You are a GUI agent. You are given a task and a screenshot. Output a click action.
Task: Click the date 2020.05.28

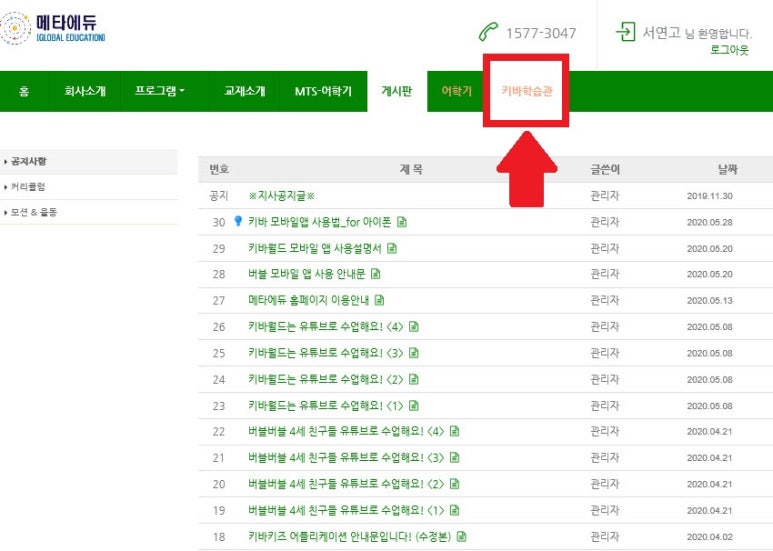[709, 222]
